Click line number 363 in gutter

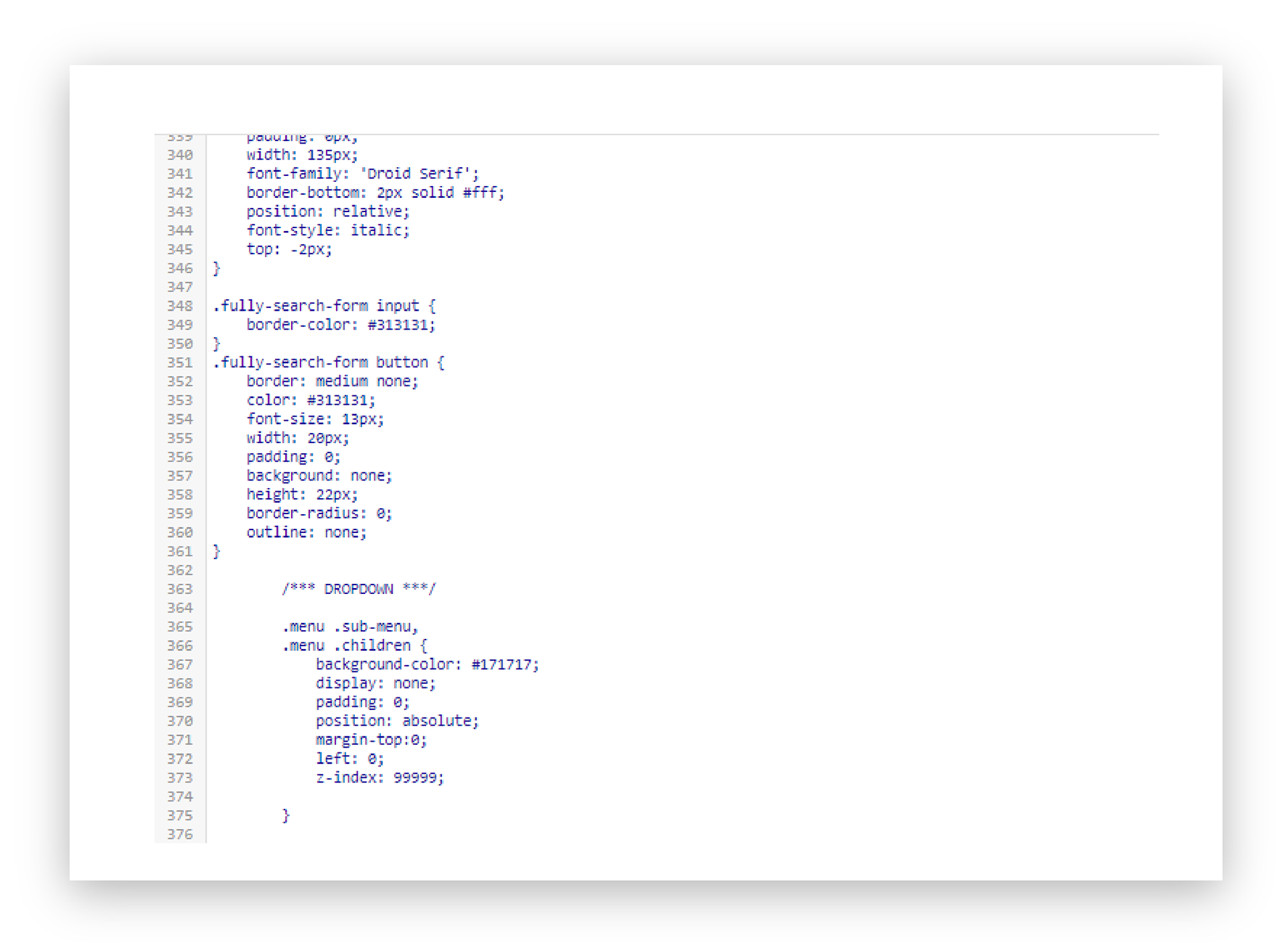180,589
